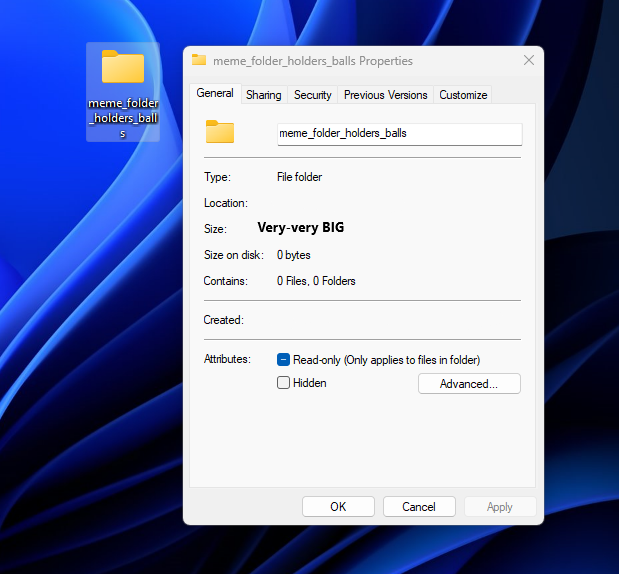Click the 'Very-very BIG' size value
This screenshot has width=619, height=574.
click(x=301, y=228)
